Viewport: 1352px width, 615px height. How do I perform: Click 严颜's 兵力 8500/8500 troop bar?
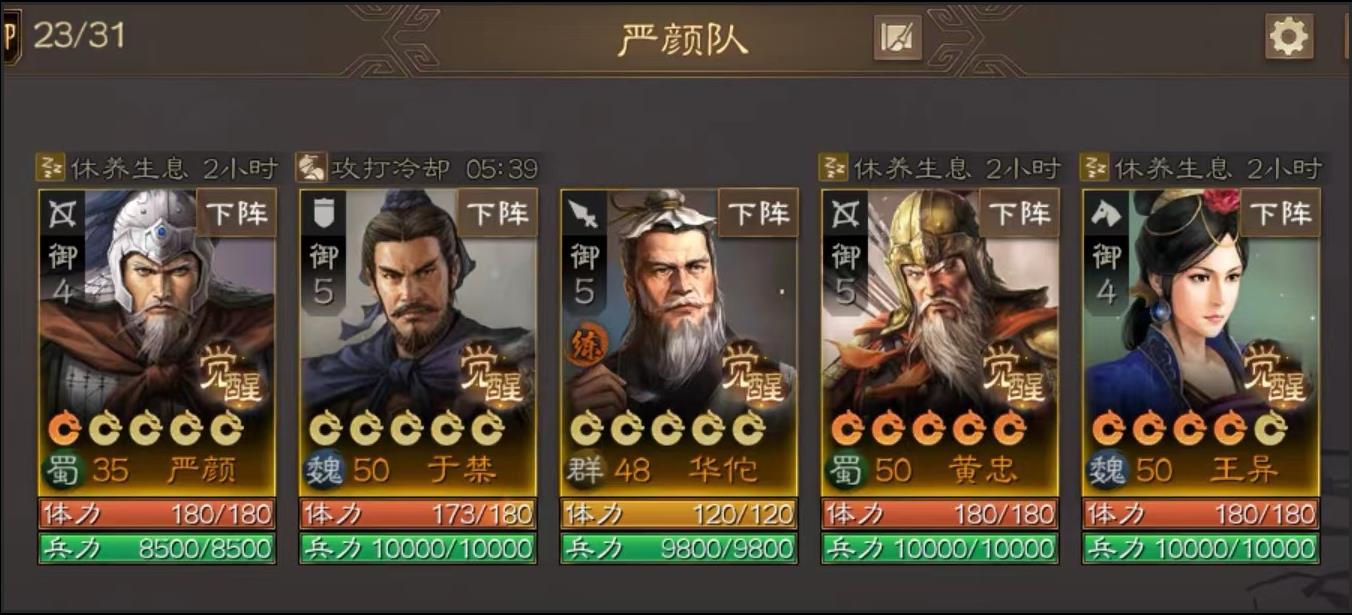point(157,548)
